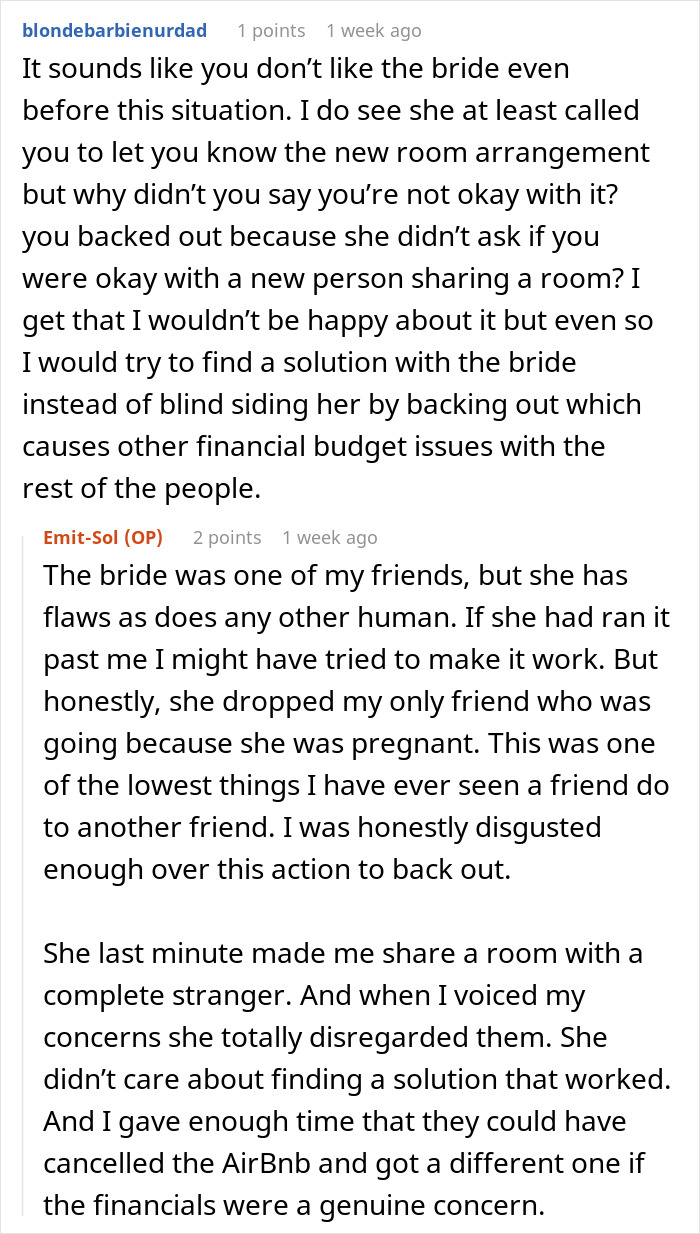Screen dimensions: 700x1234
Task: Open the Emit-Sol (OP) profile
Action: (x=103, y=538)
